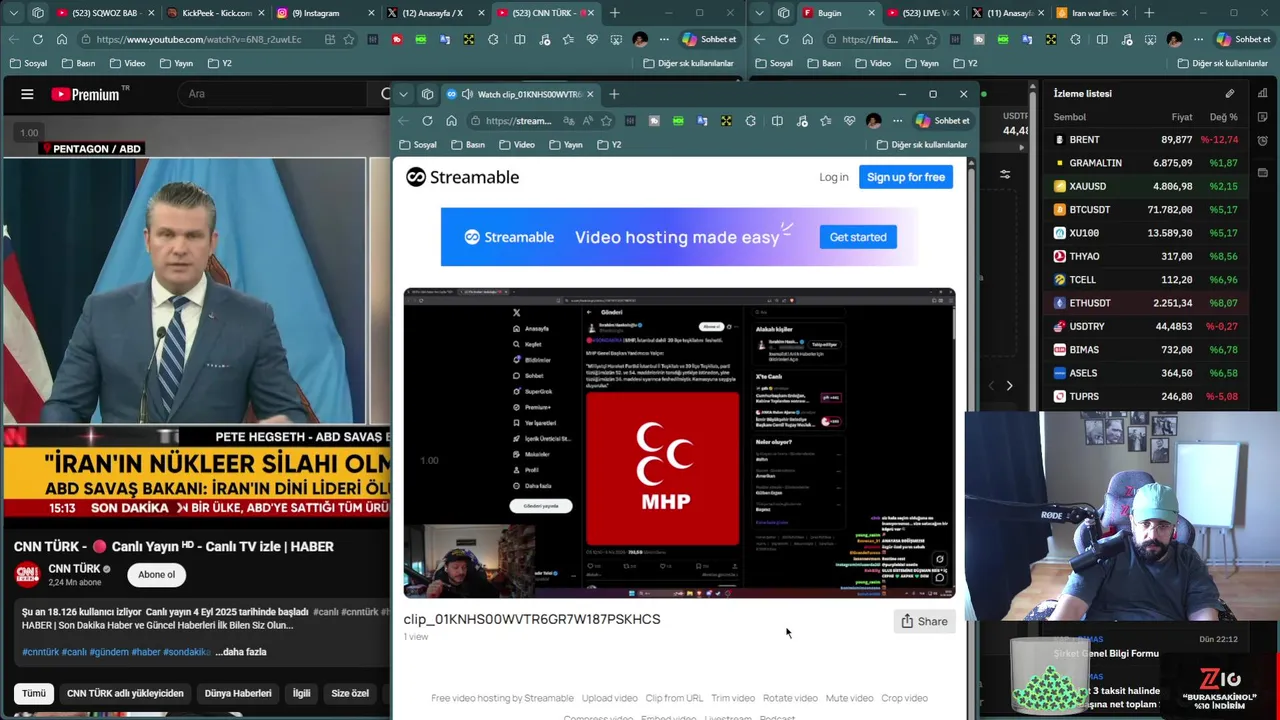This screenshot has height=720, width=1280.
Task: Sort watchlist by Fiyat column
Action: 1181,117
